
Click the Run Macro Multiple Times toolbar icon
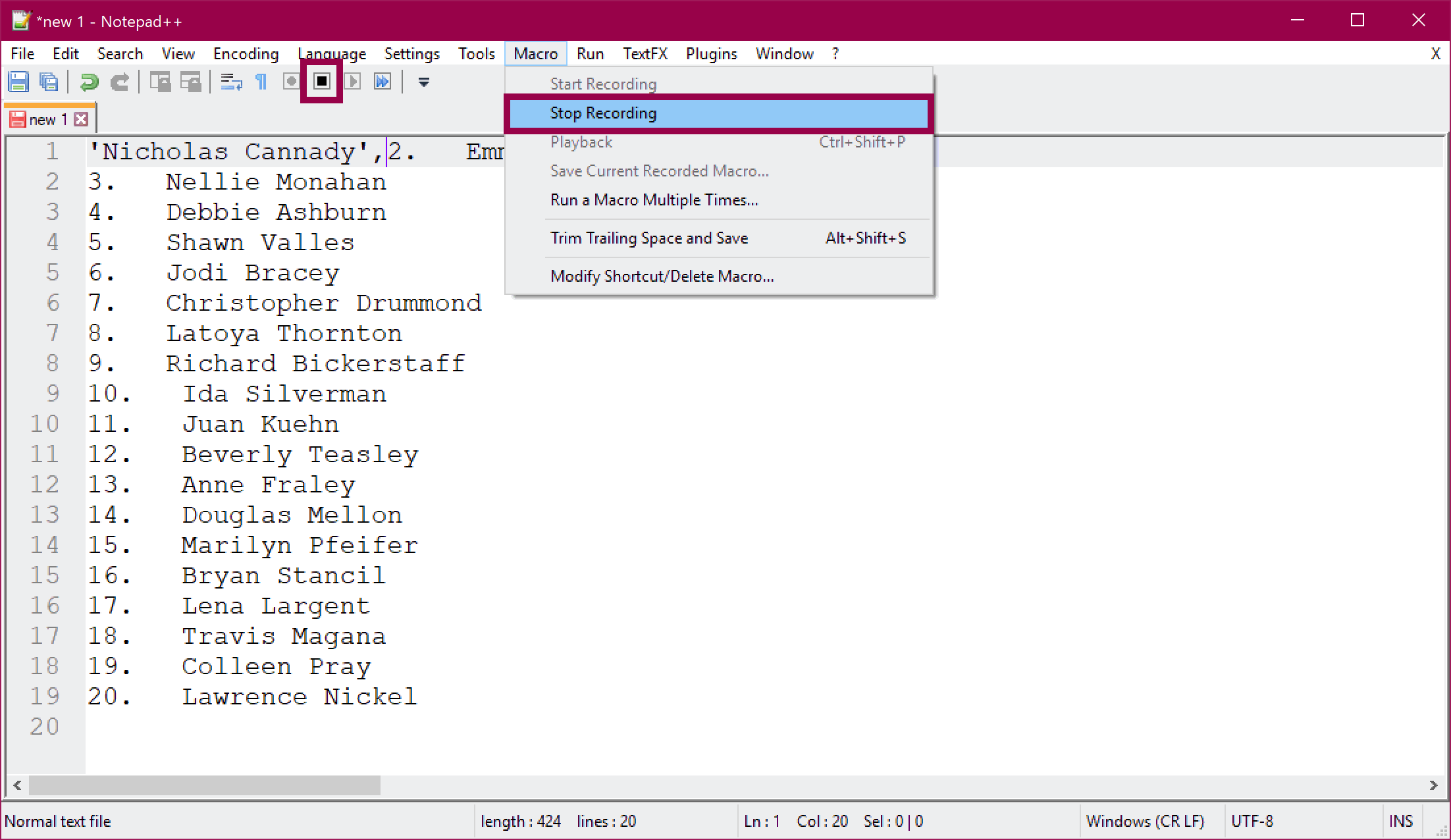point(383,82)
